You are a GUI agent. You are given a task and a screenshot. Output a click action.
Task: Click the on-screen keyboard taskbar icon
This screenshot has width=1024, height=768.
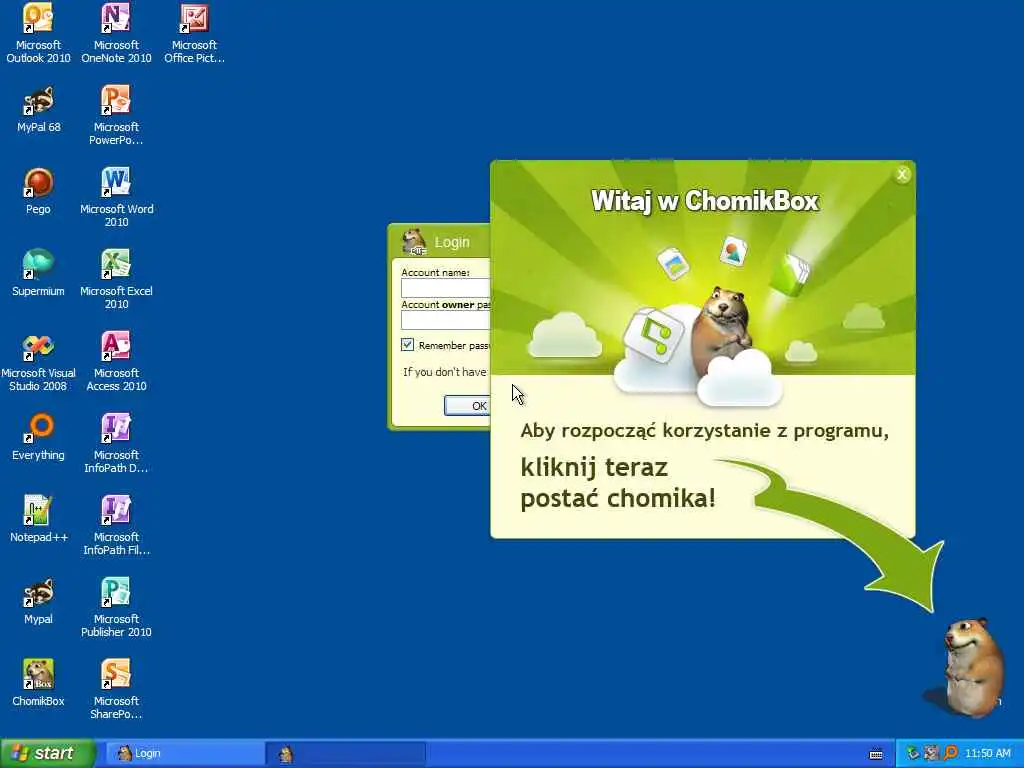(x=876, y=754)
